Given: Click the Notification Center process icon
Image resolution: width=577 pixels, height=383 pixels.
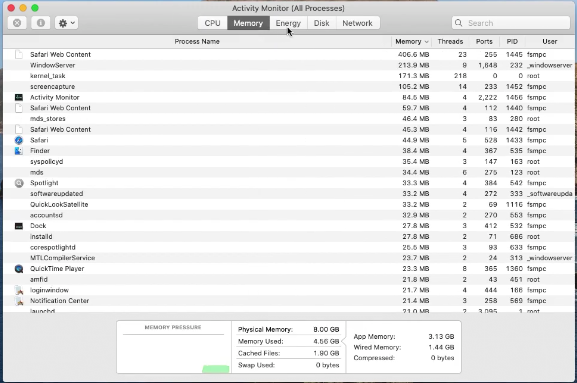Looking at the screenshot, I should pyautogui.click(x=19, y=301).
